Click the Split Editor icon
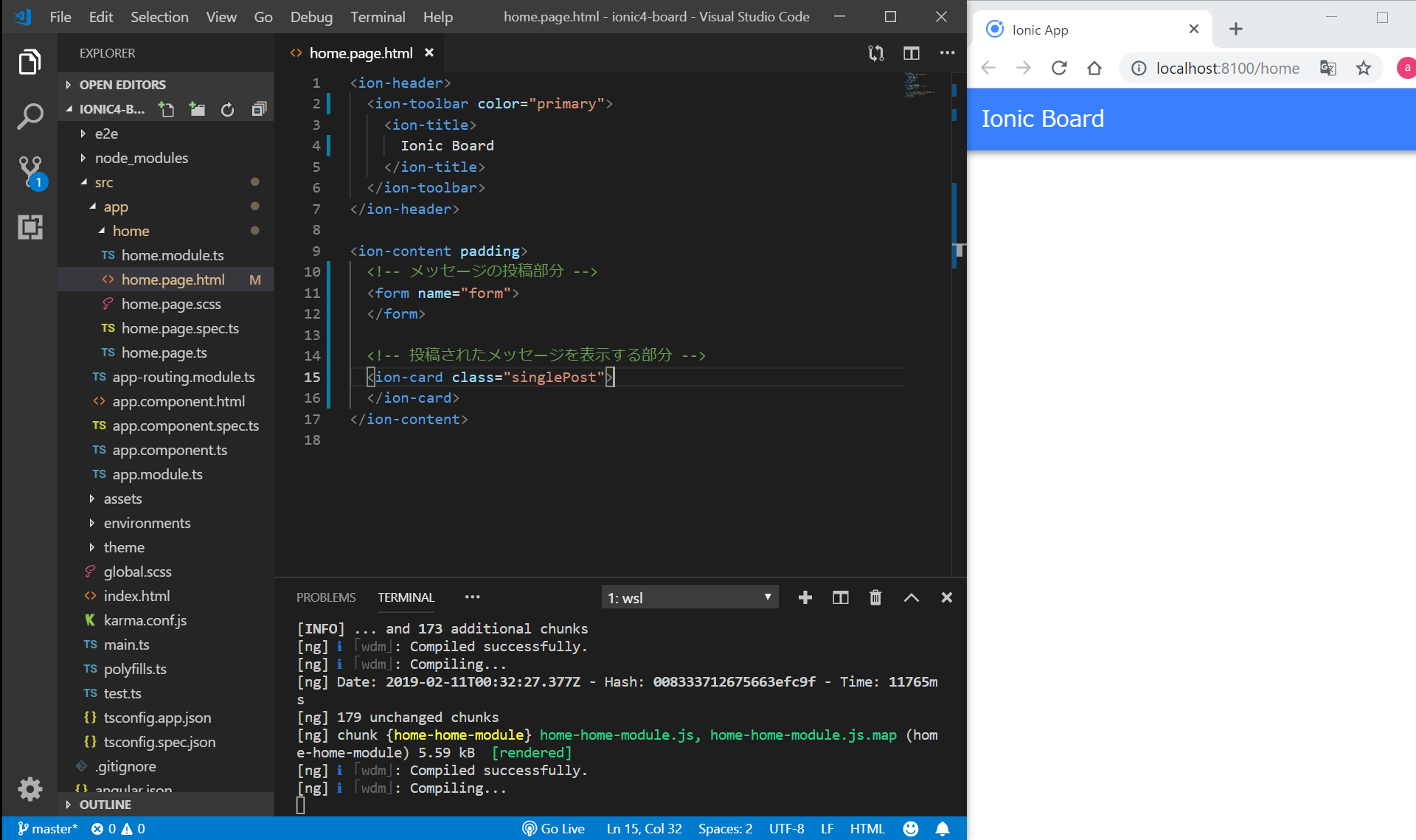This screenshot has width=1416, height=840. 912,53
